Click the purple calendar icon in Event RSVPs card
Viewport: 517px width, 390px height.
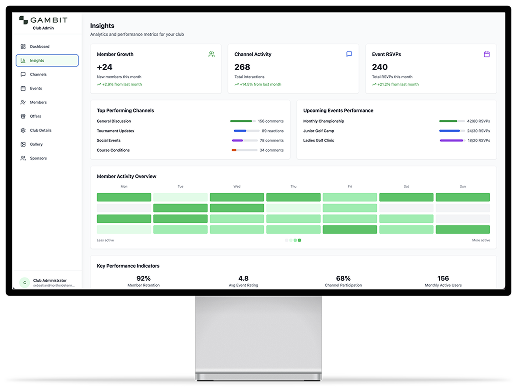(x=487, y=54)
